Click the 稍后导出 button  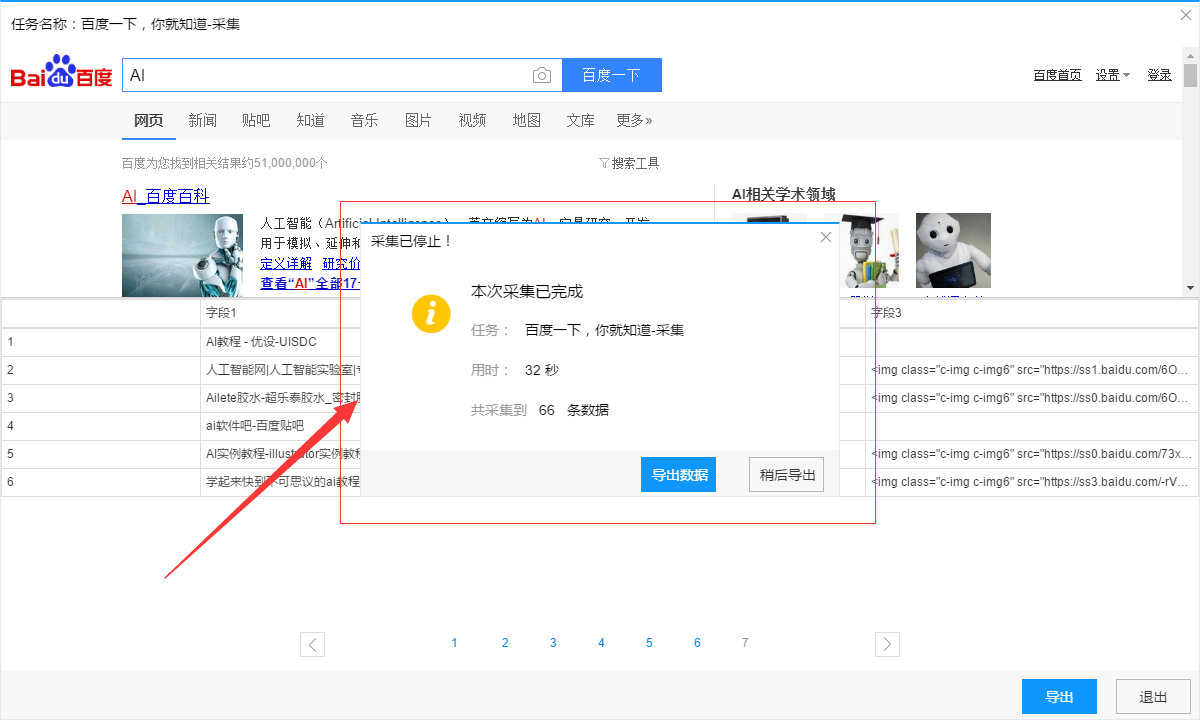pyautogui.click(x=786, y=475)
